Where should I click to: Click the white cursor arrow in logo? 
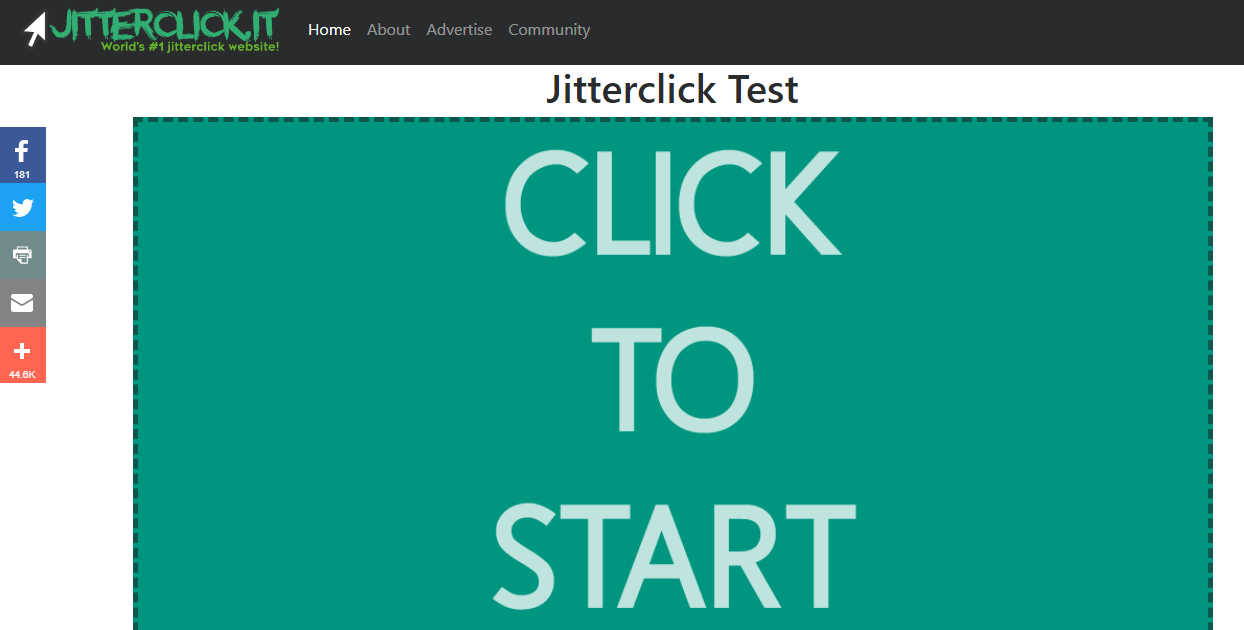(36, 30)
